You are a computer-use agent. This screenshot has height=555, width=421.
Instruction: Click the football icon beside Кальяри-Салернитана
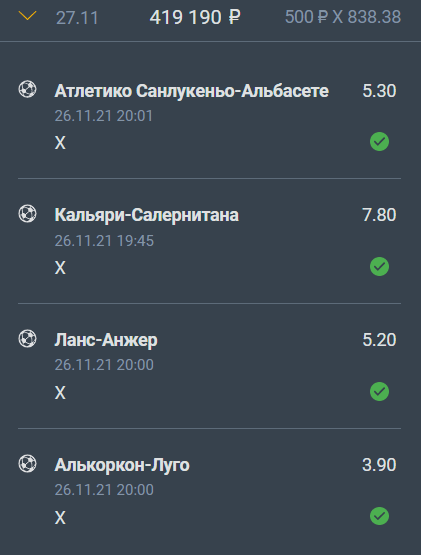[x=27, y=214]
